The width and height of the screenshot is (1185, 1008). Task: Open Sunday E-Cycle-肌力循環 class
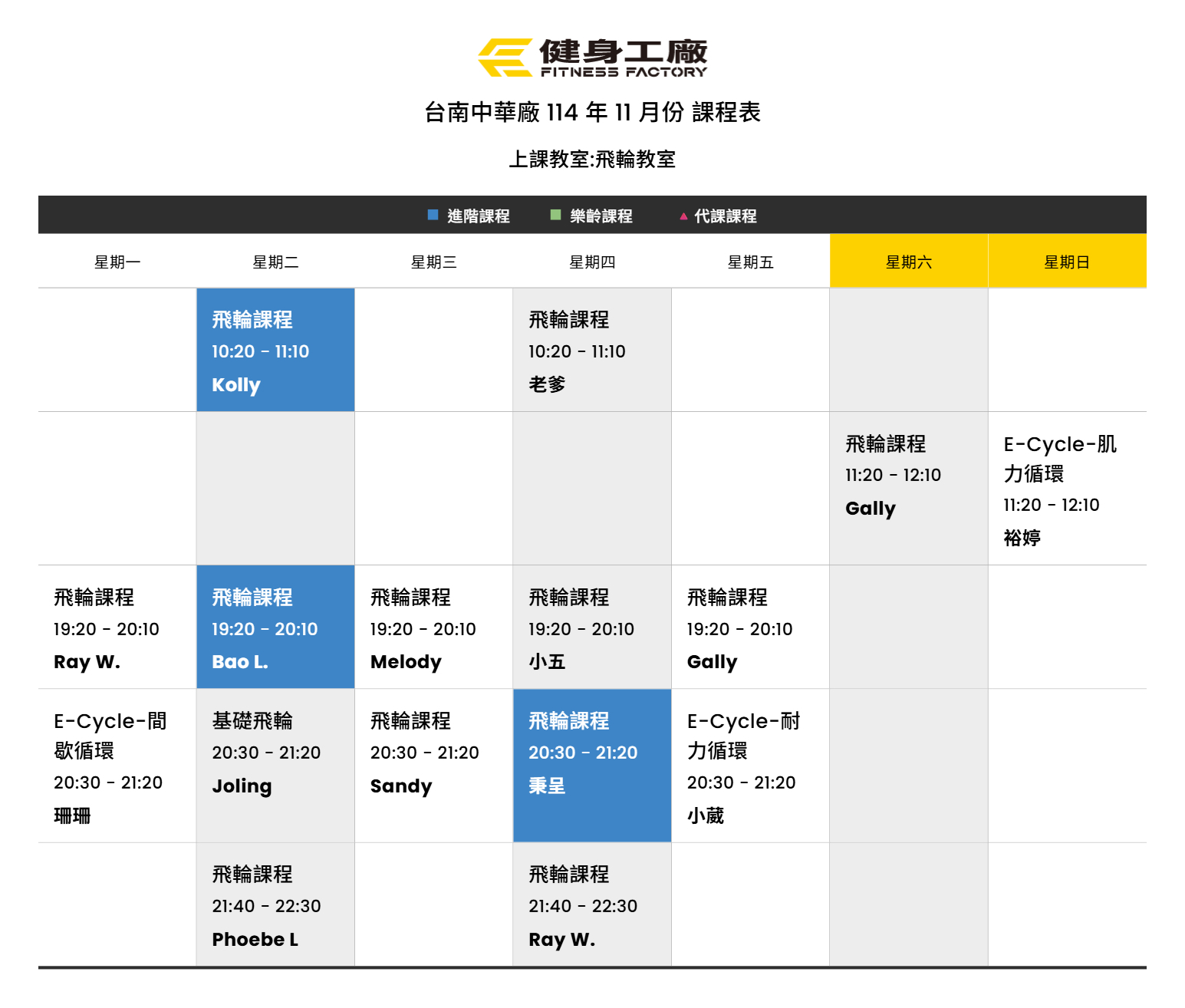point(1066,489)
